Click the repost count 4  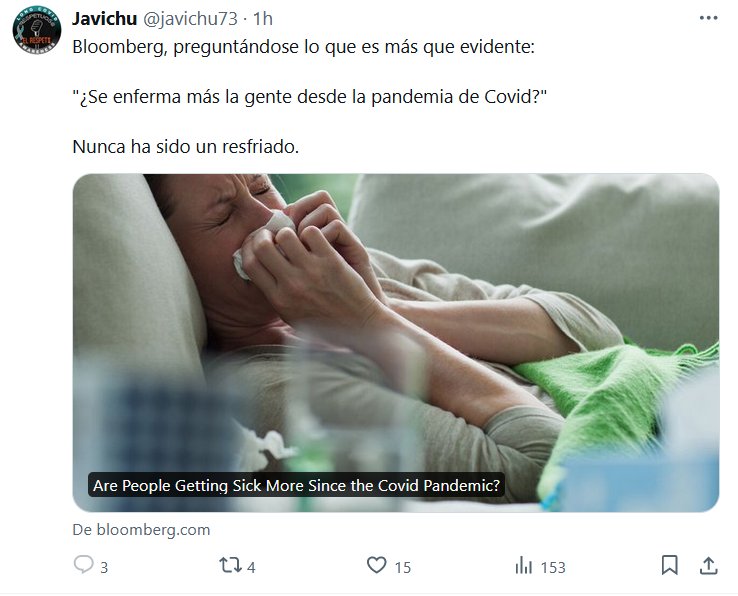pyautogui.click(x=251, y=568)
